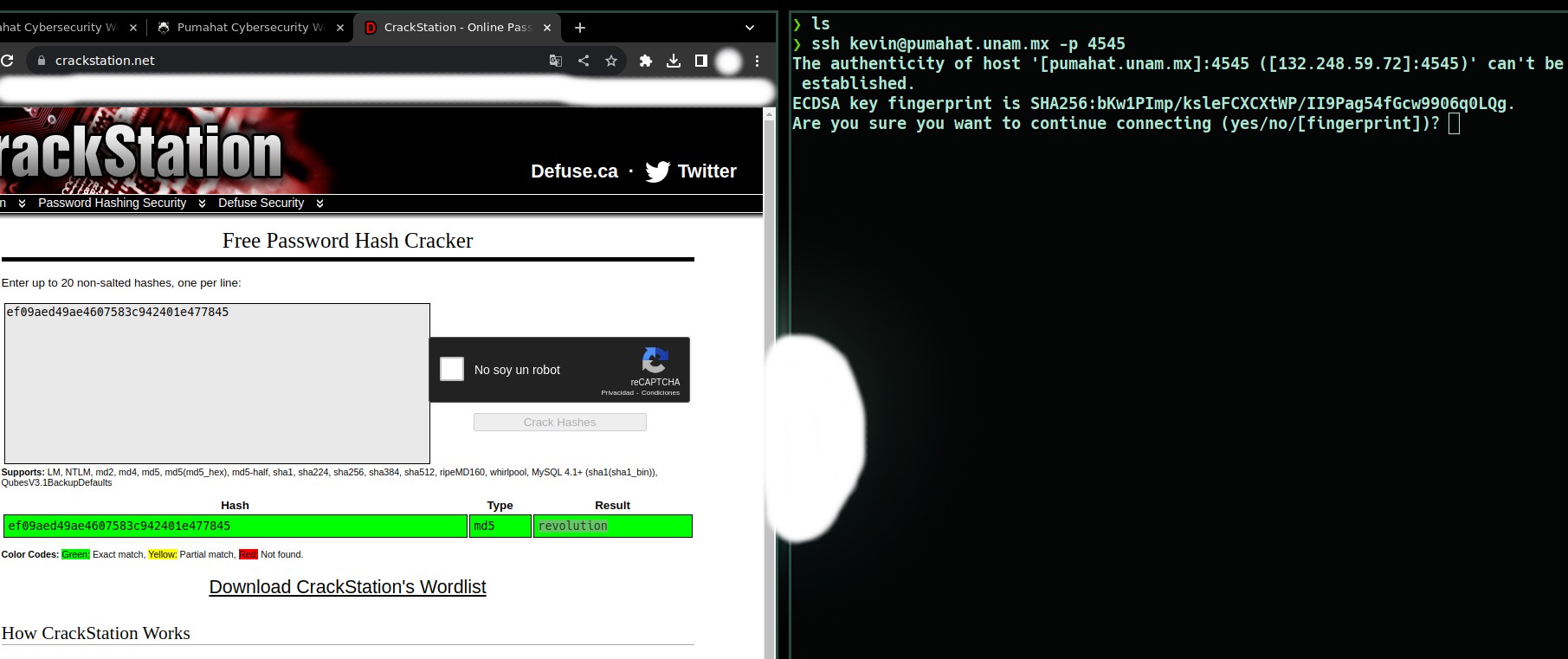Bookmark this page with the star
The height and width of the screenshot is (659, 1568).
611,61
